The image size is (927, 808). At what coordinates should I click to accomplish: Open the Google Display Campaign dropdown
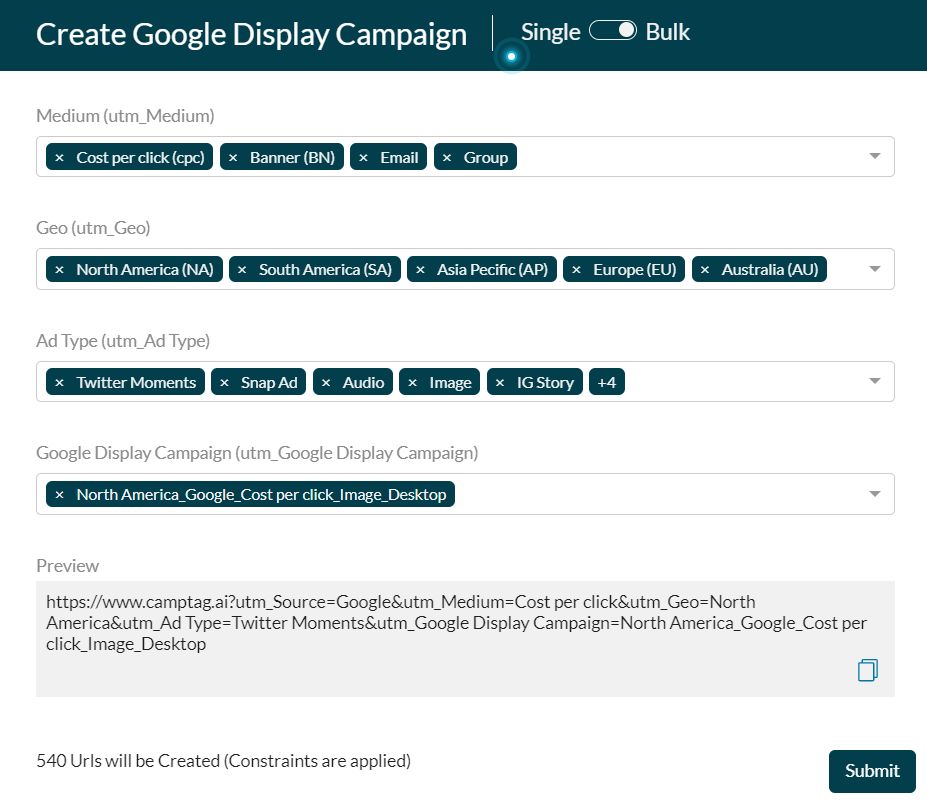click(x=872, y=493)
